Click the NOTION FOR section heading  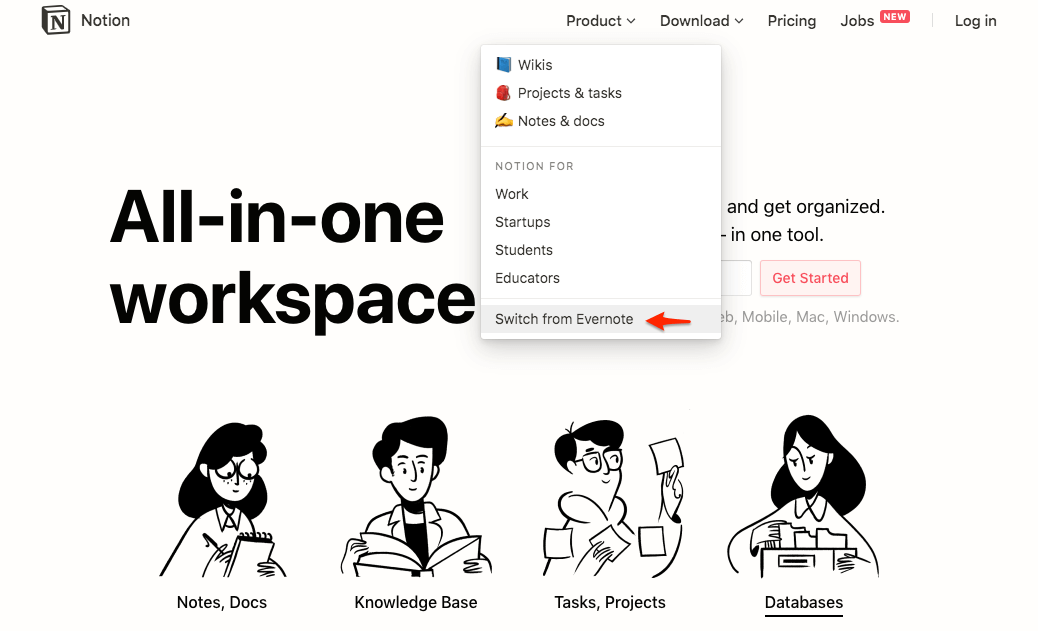click(534, 166)
